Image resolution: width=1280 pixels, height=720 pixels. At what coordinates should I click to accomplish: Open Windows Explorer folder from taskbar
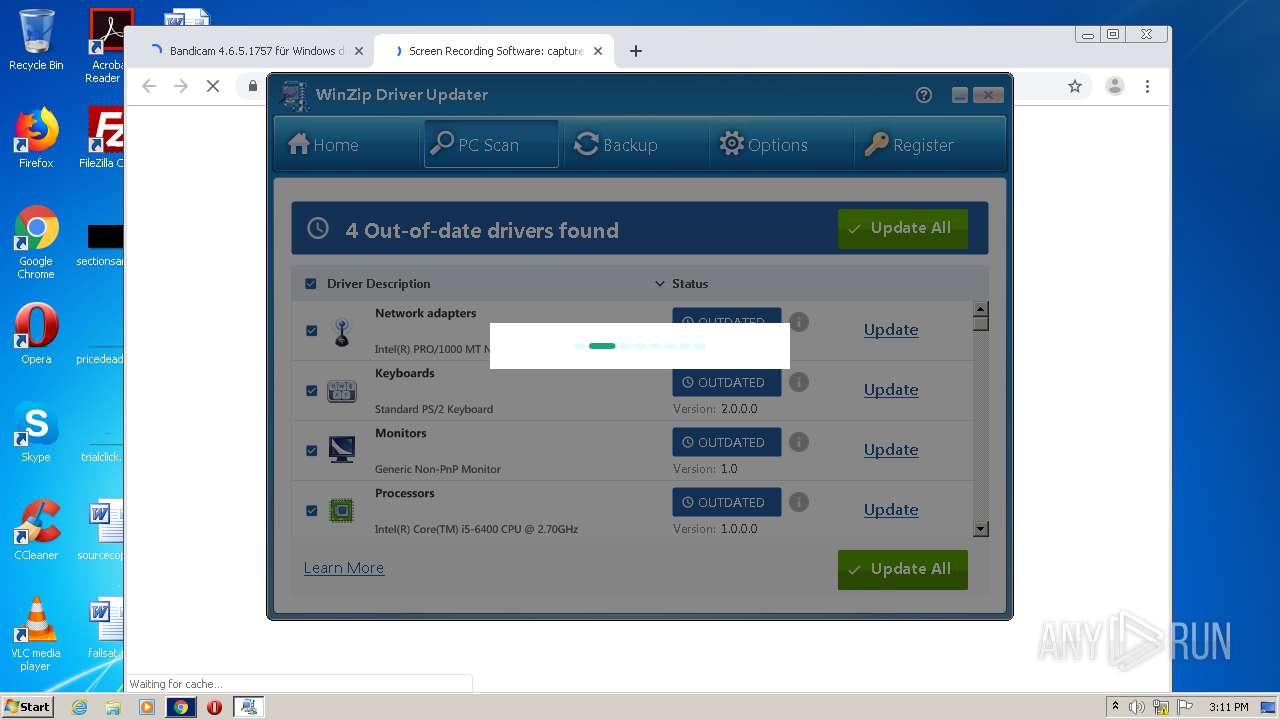click(113, 707)
